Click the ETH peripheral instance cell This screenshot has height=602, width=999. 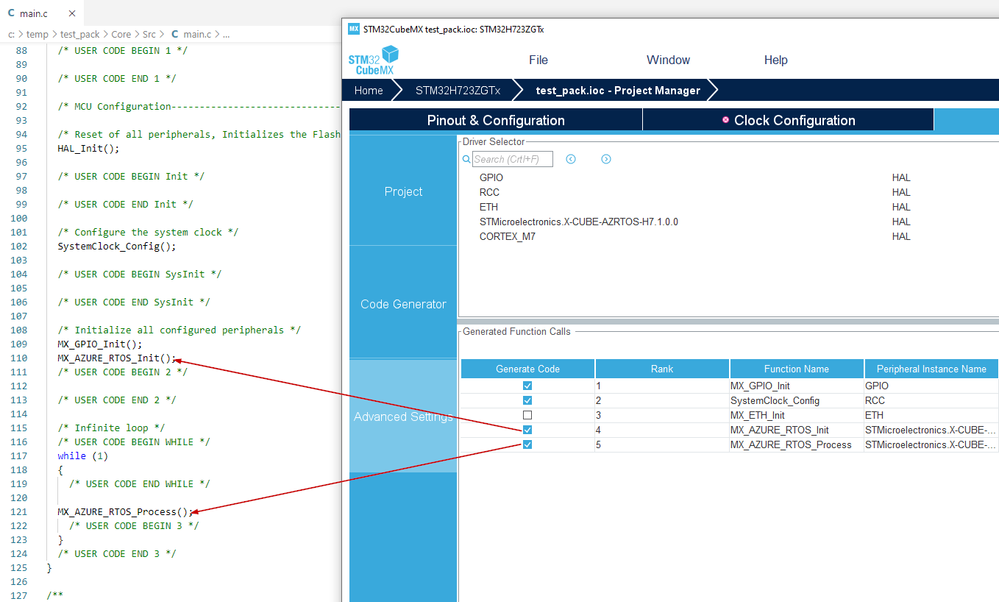[x=931, y=415]
